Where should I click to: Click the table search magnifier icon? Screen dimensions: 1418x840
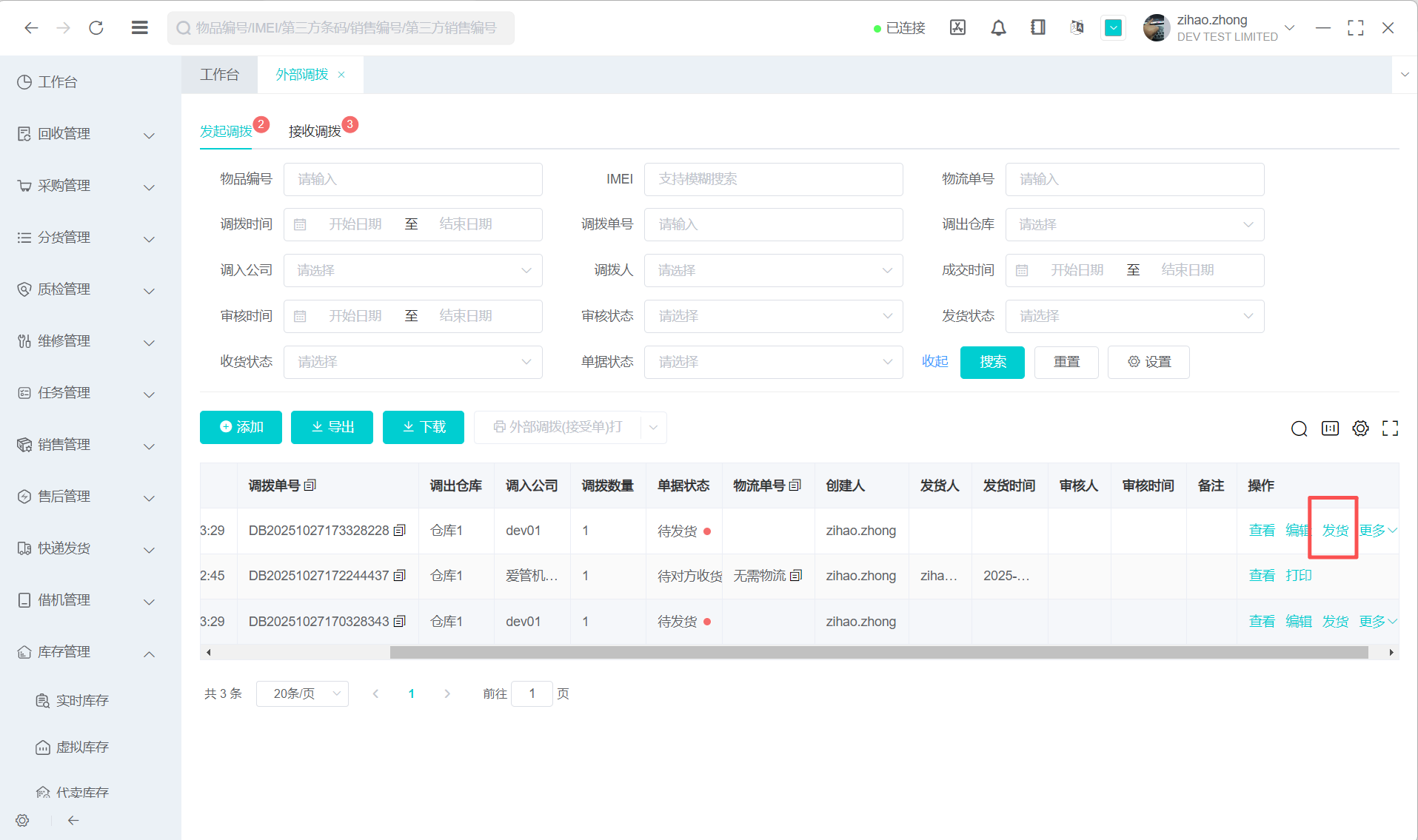1299,429
